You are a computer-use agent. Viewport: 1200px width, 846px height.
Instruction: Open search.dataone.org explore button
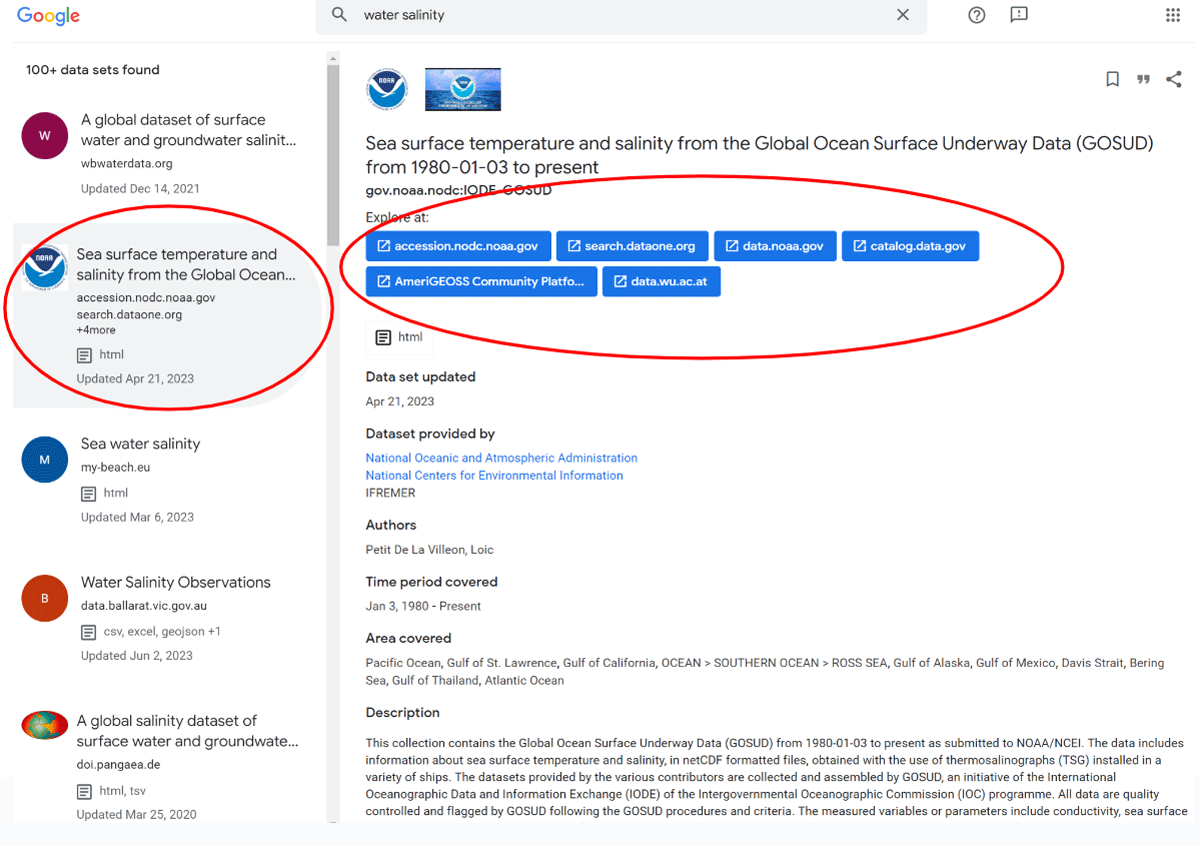click(632, 246)
